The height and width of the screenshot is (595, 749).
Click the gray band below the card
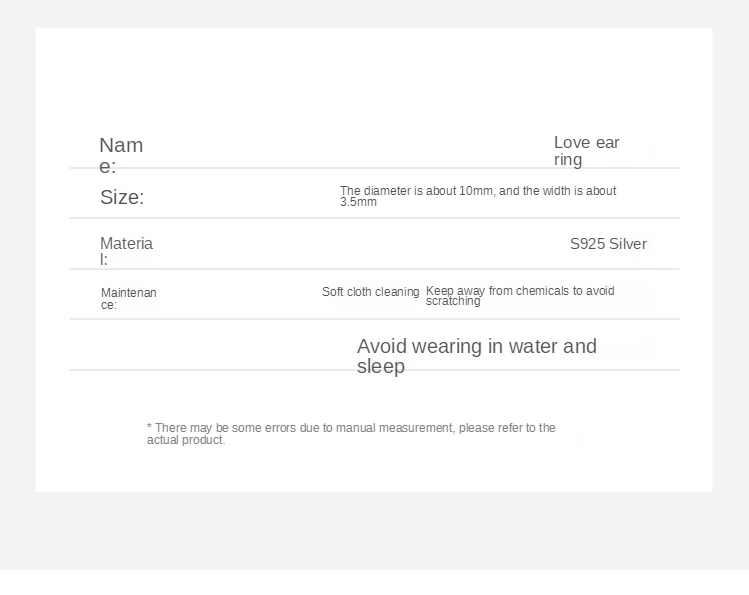374,530
